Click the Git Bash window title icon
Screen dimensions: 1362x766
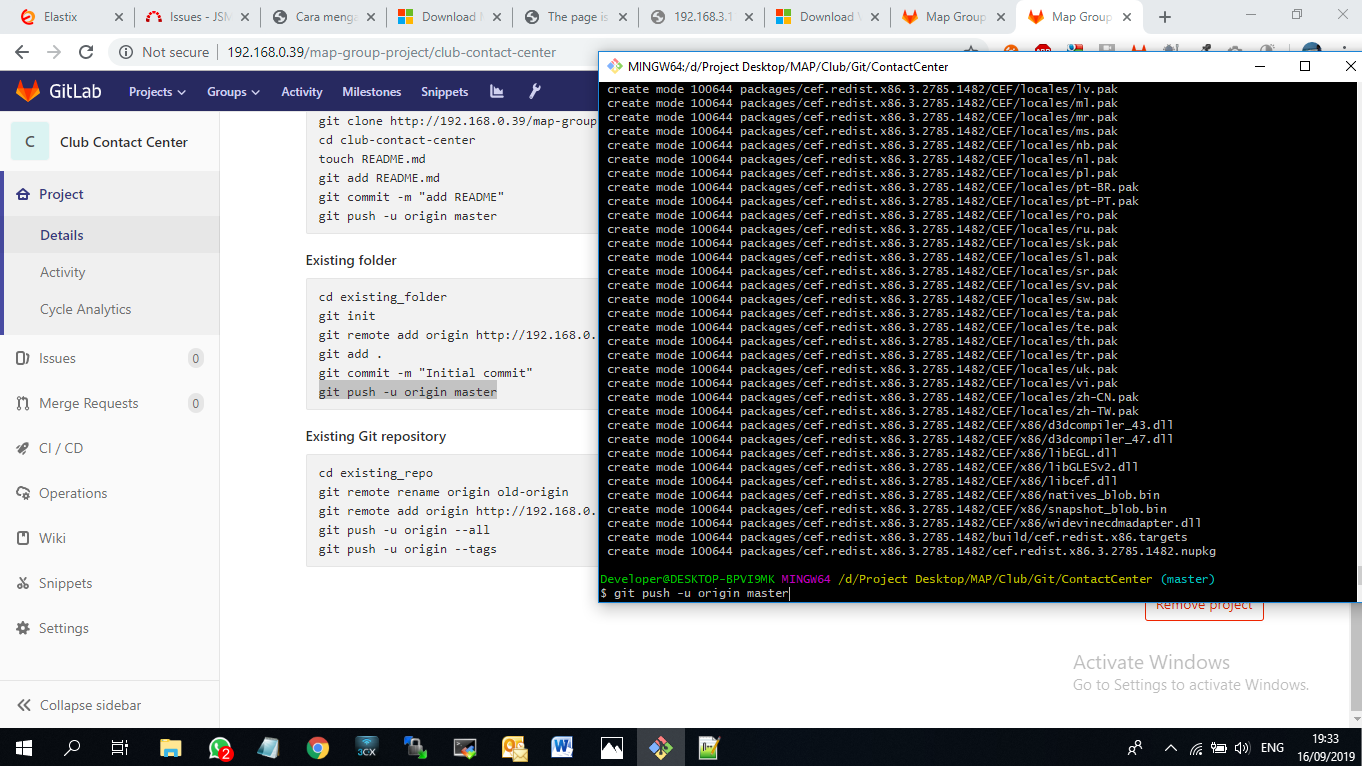point(613,66)
